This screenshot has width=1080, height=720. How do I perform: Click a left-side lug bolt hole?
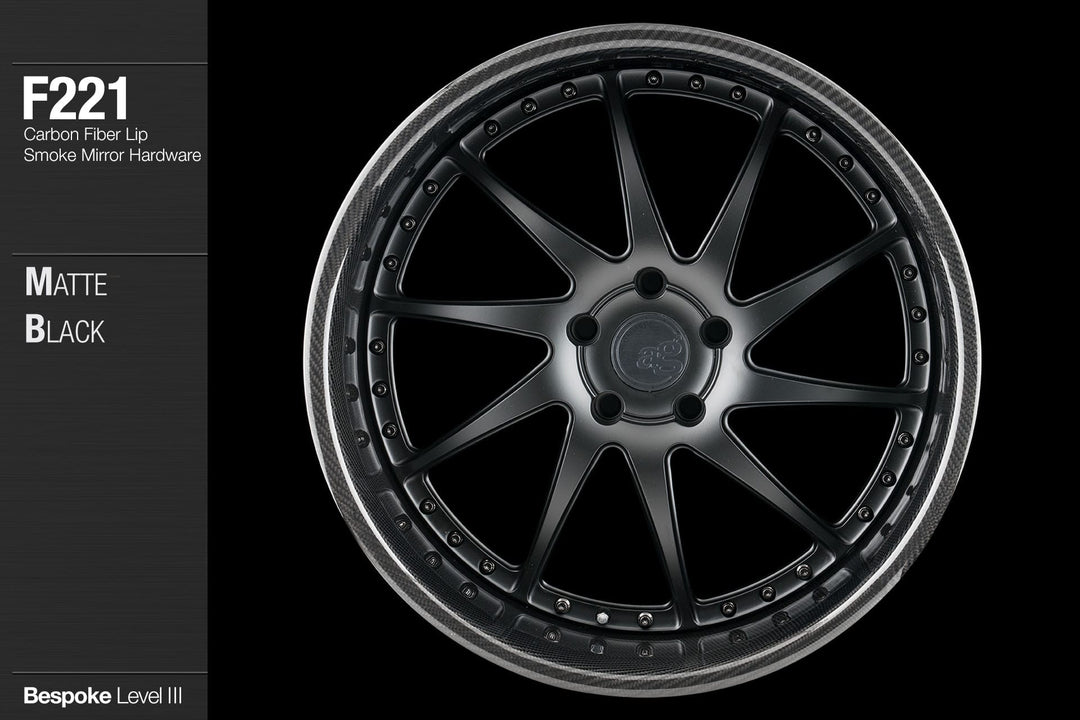[583, 330]
